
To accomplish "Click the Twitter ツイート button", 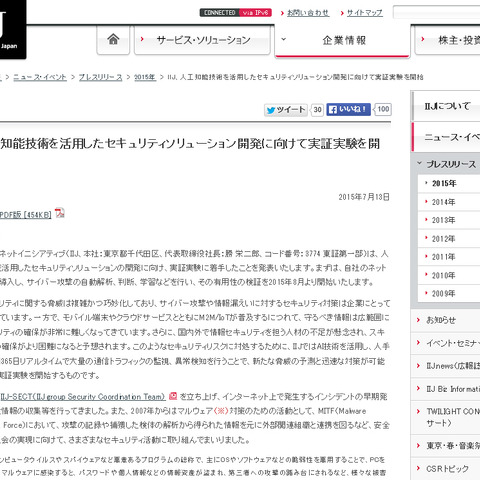I will [286, 110].
